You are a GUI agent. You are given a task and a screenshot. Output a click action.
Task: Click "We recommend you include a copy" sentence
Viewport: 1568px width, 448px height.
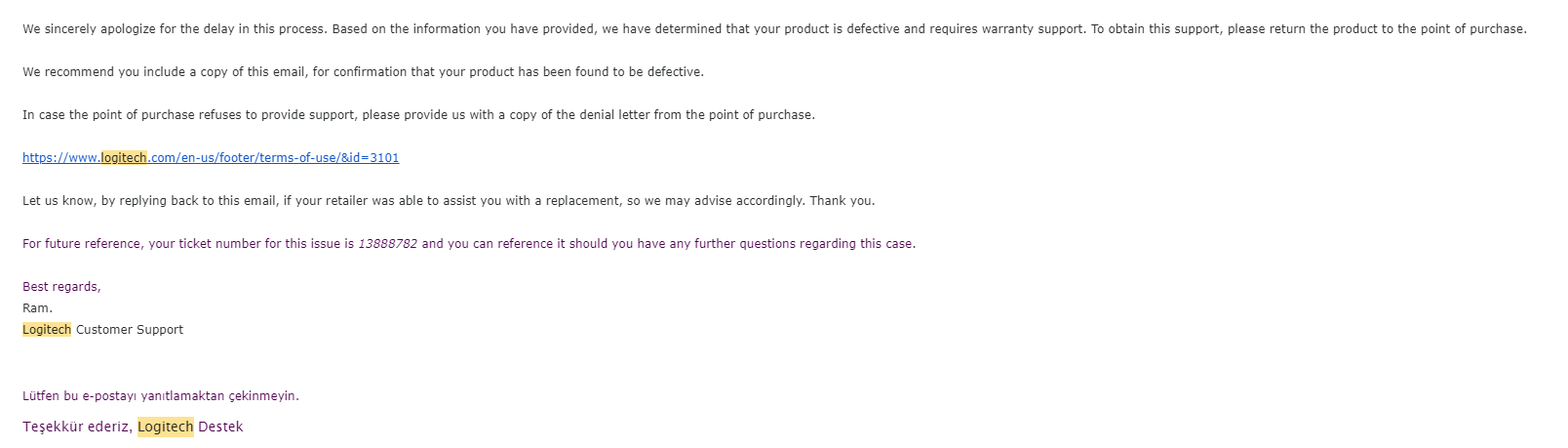click(x=127, y=72)
